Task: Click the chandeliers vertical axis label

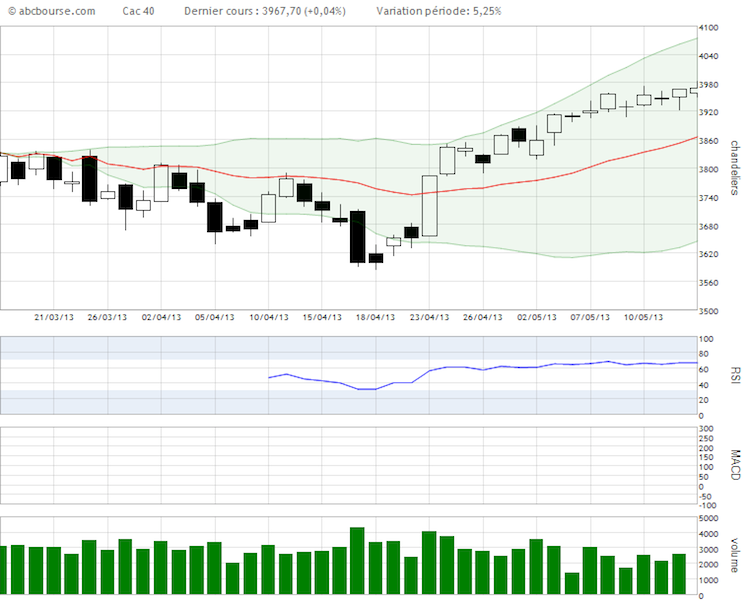Action: coord(735,168)
